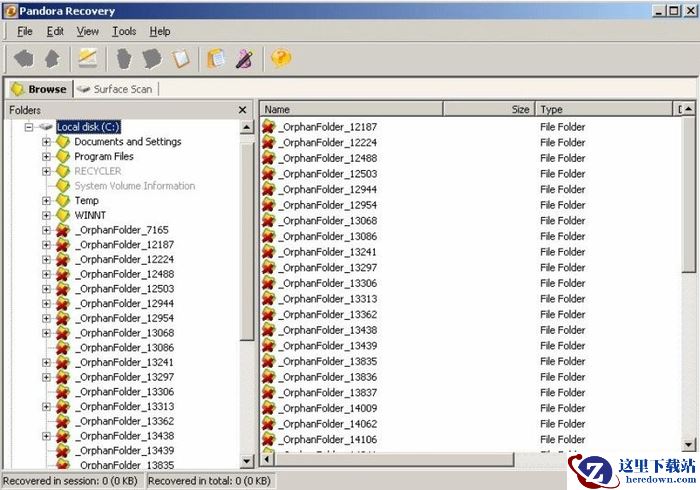The width and height of the screenshot is (700, 490).
Task: Click the icon beside _OrphanFolder_13068 in file list
Action: pos(268,220)
